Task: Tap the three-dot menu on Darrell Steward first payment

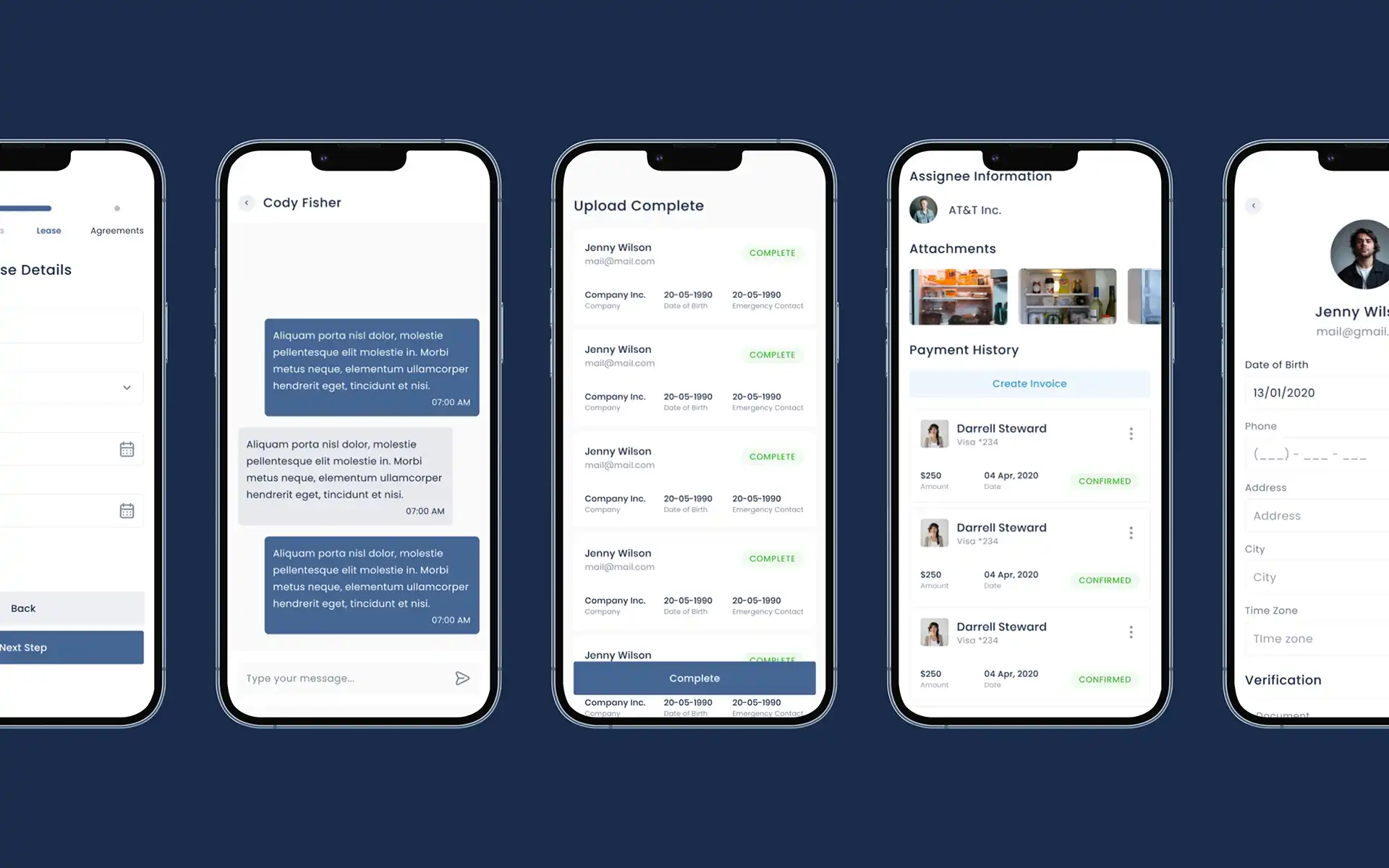Action: click(1131, 433)
